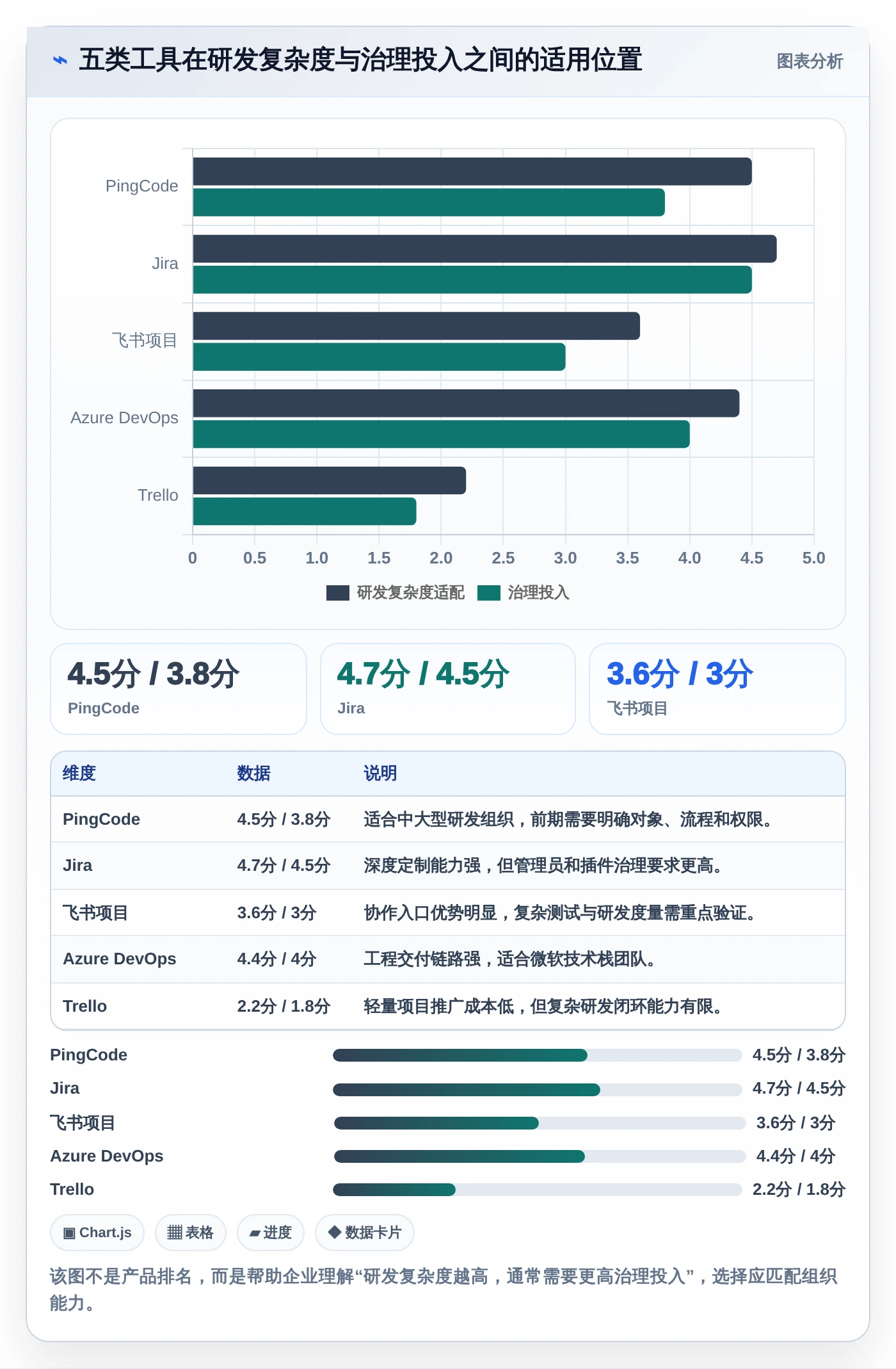Click description 轻量项目推广成本低，但复杂研发闭环能力有限。
The width and height of the screenshot is (896, 1369).
tap(547, 1006)
